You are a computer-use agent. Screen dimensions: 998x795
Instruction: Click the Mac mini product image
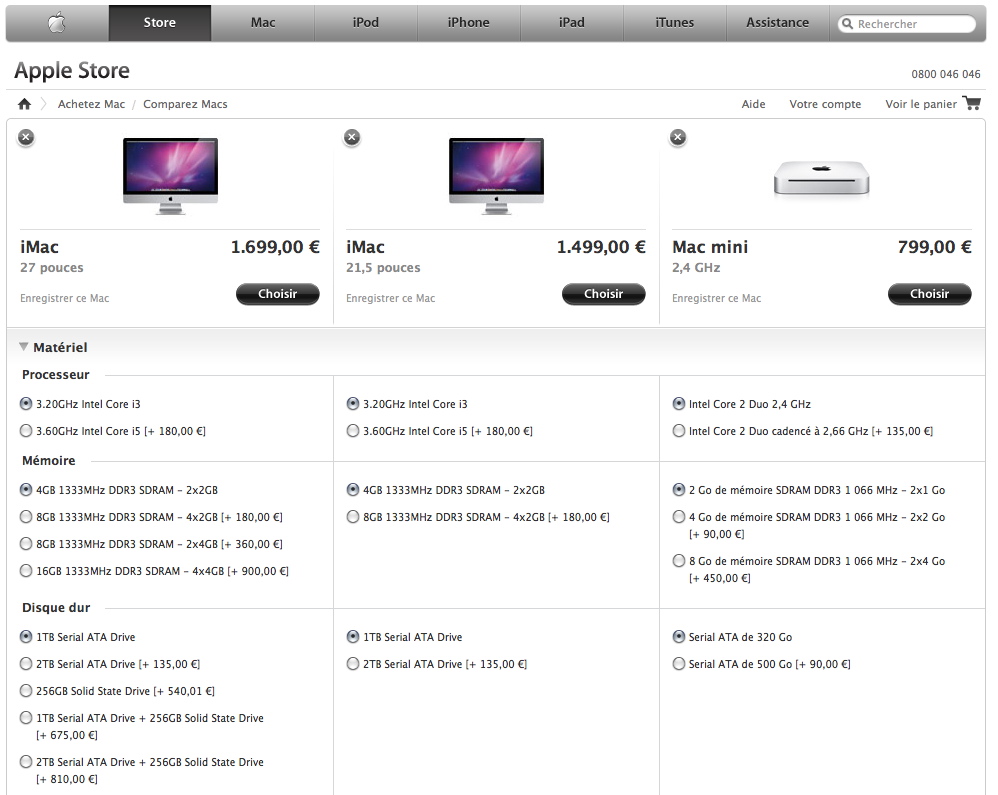tap(822, 178)
